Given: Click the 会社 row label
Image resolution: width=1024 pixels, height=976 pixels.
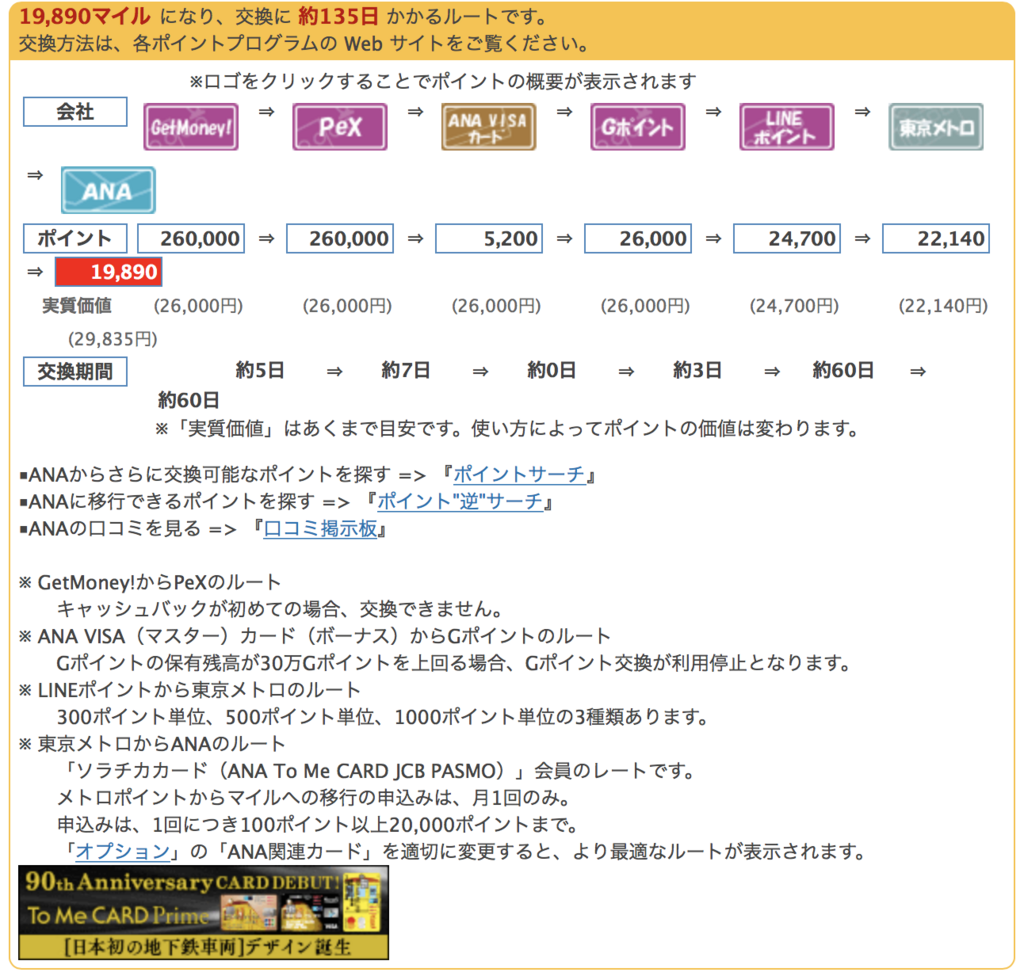Looking at the screenshot, I should click(x=75, y=112).
